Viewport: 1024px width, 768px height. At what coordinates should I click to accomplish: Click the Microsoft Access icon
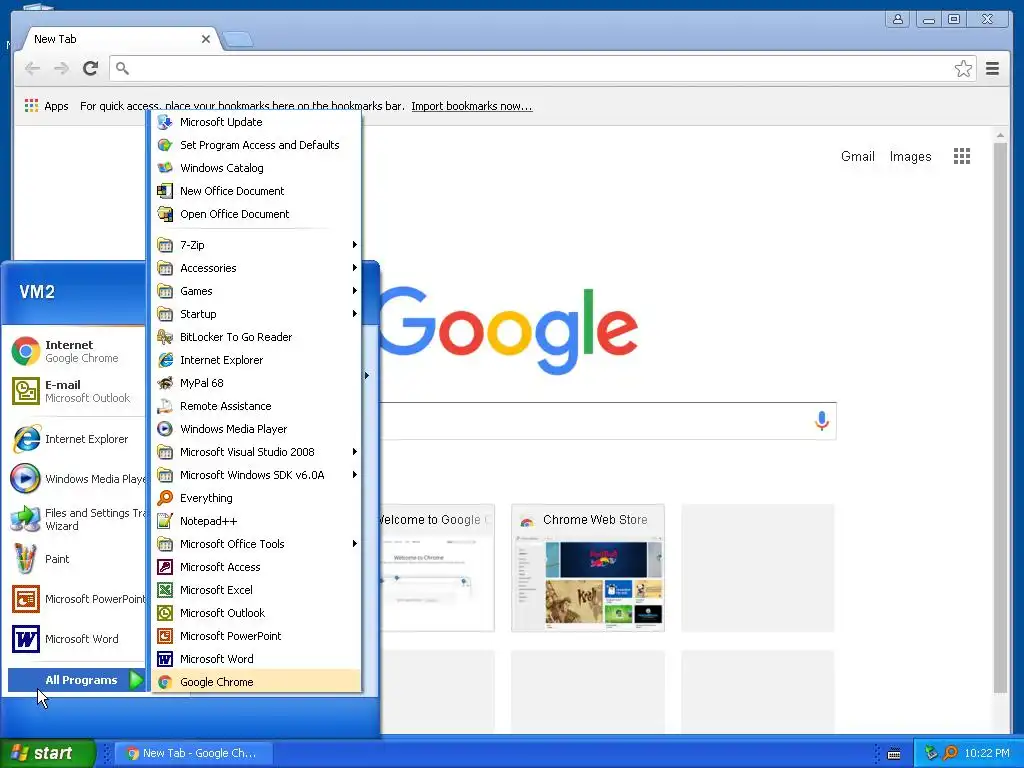(165, 567)
